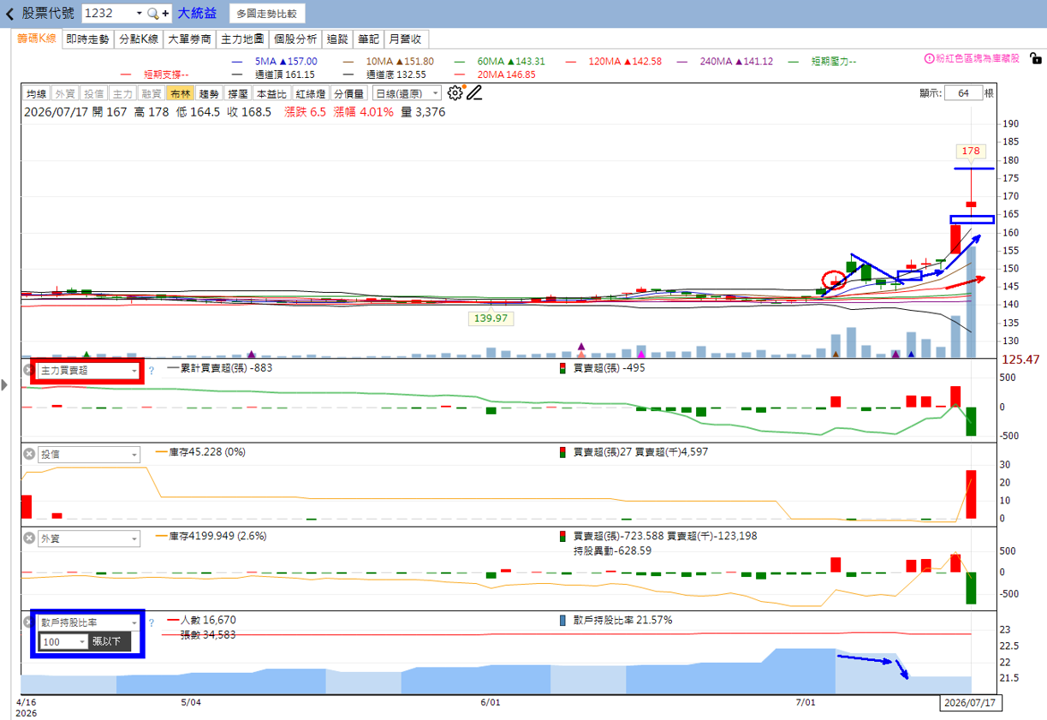Close the 外資 indicator panel
1047x720 pixels.
[x=29, y=538]
